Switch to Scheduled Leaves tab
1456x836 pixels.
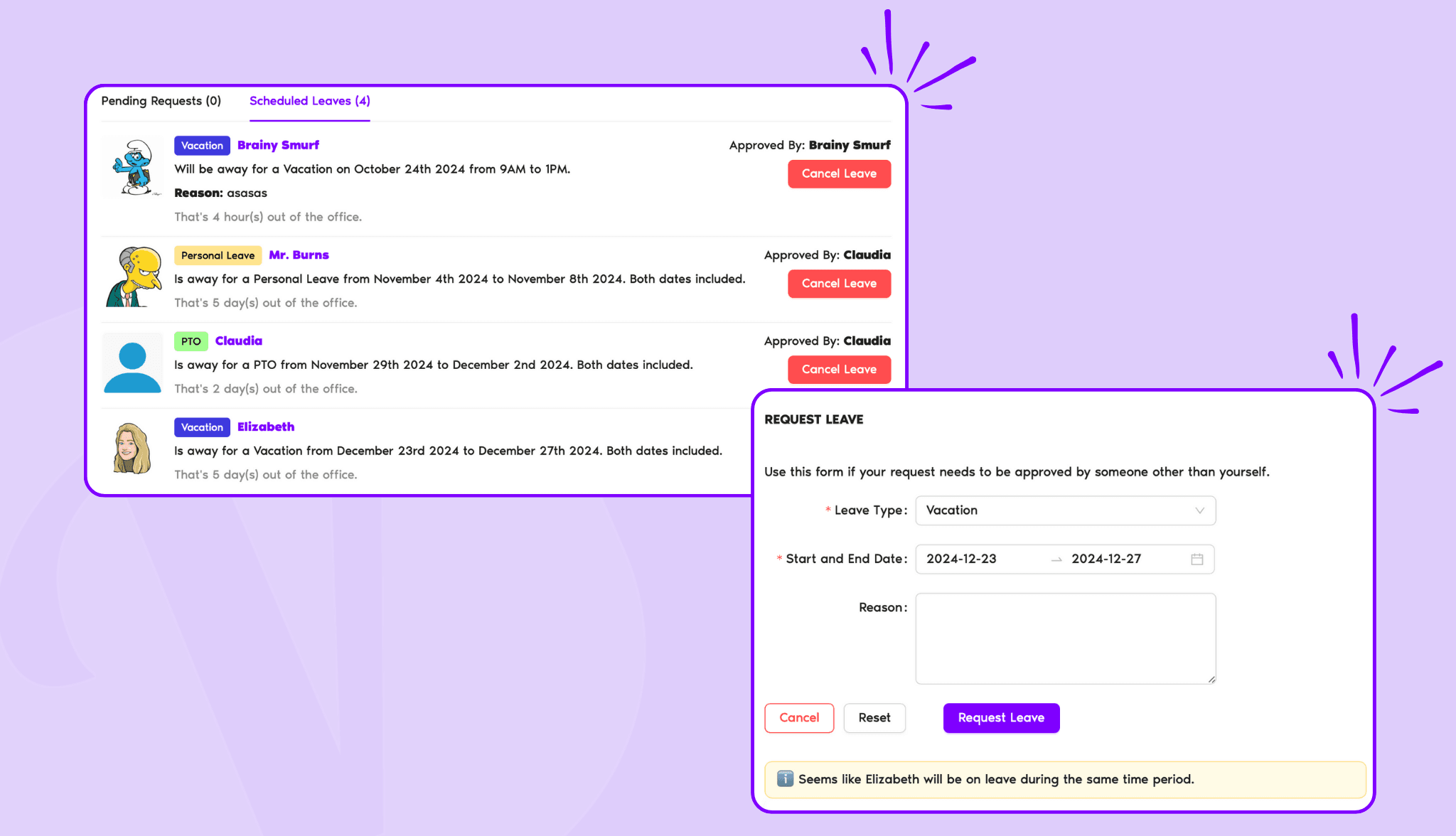click(309, 101)
